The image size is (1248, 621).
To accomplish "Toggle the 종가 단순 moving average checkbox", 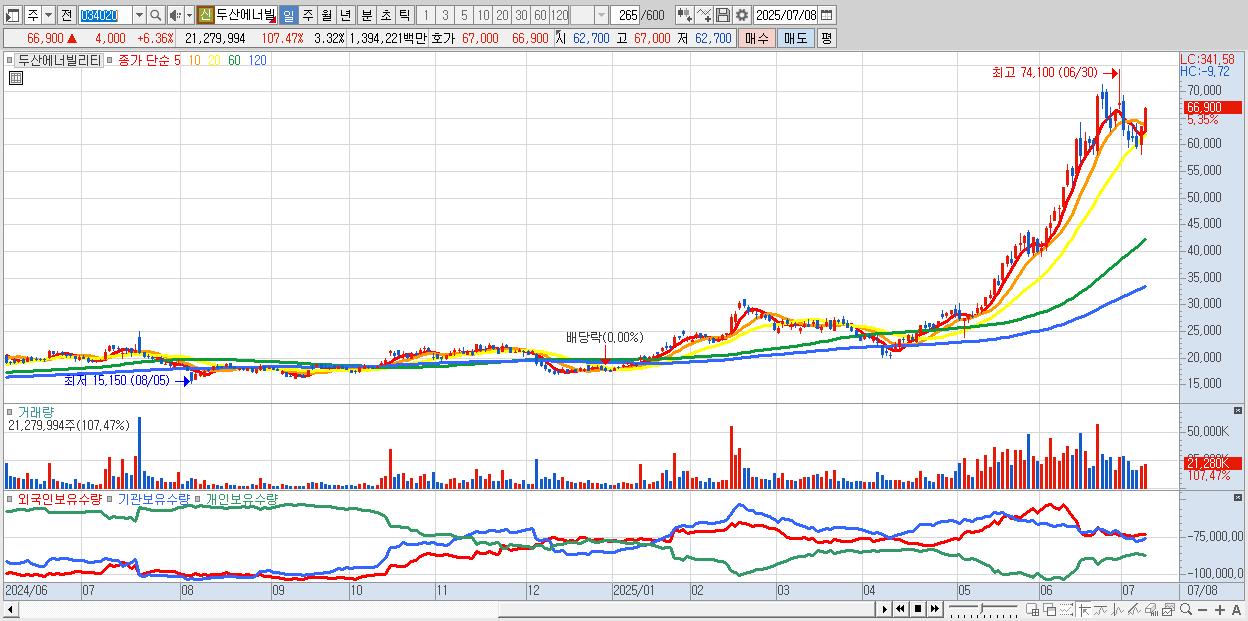I will pyautogui.click(x=109, y=60).
